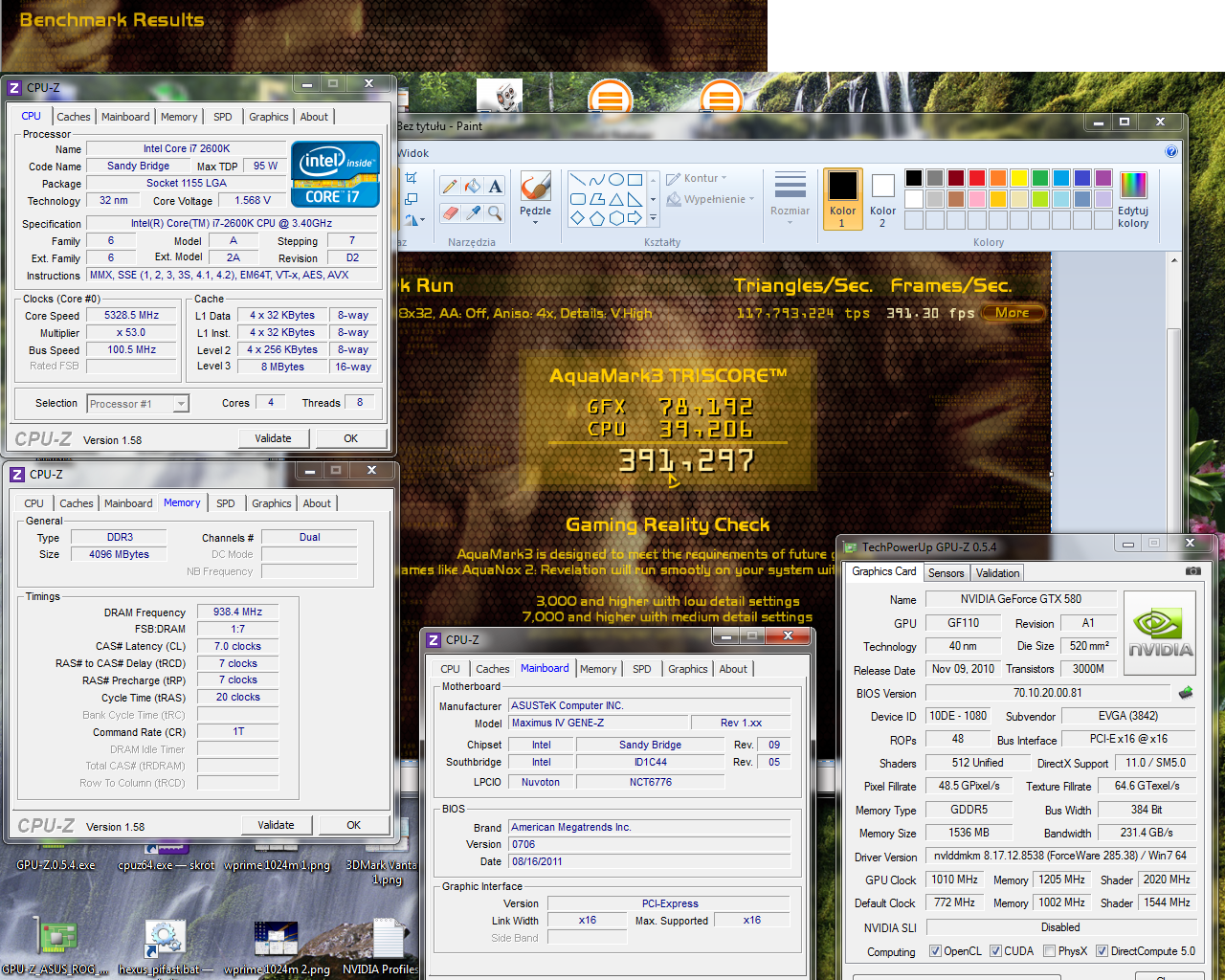Click the GPU-Z BIOS save icon

pos(1186,692)
